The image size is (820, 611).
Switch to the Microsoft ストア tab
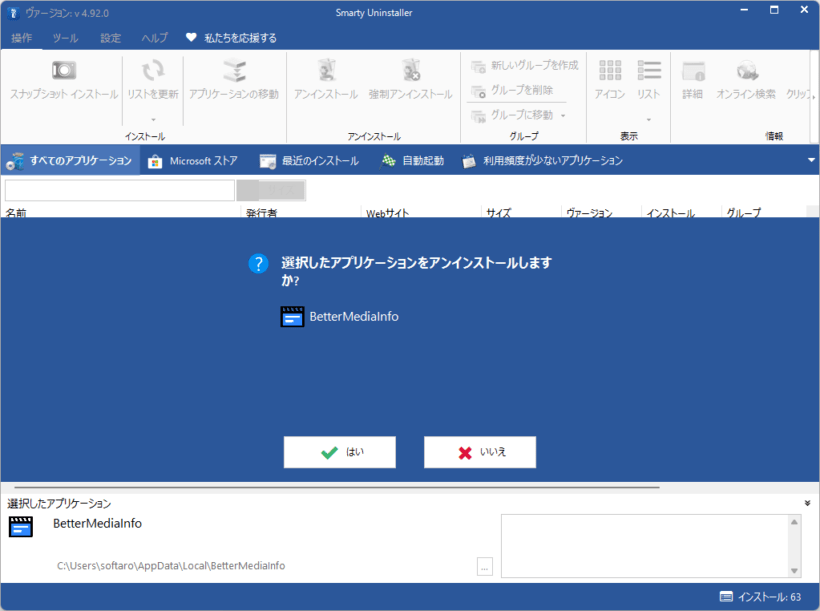tap(192, 159)
